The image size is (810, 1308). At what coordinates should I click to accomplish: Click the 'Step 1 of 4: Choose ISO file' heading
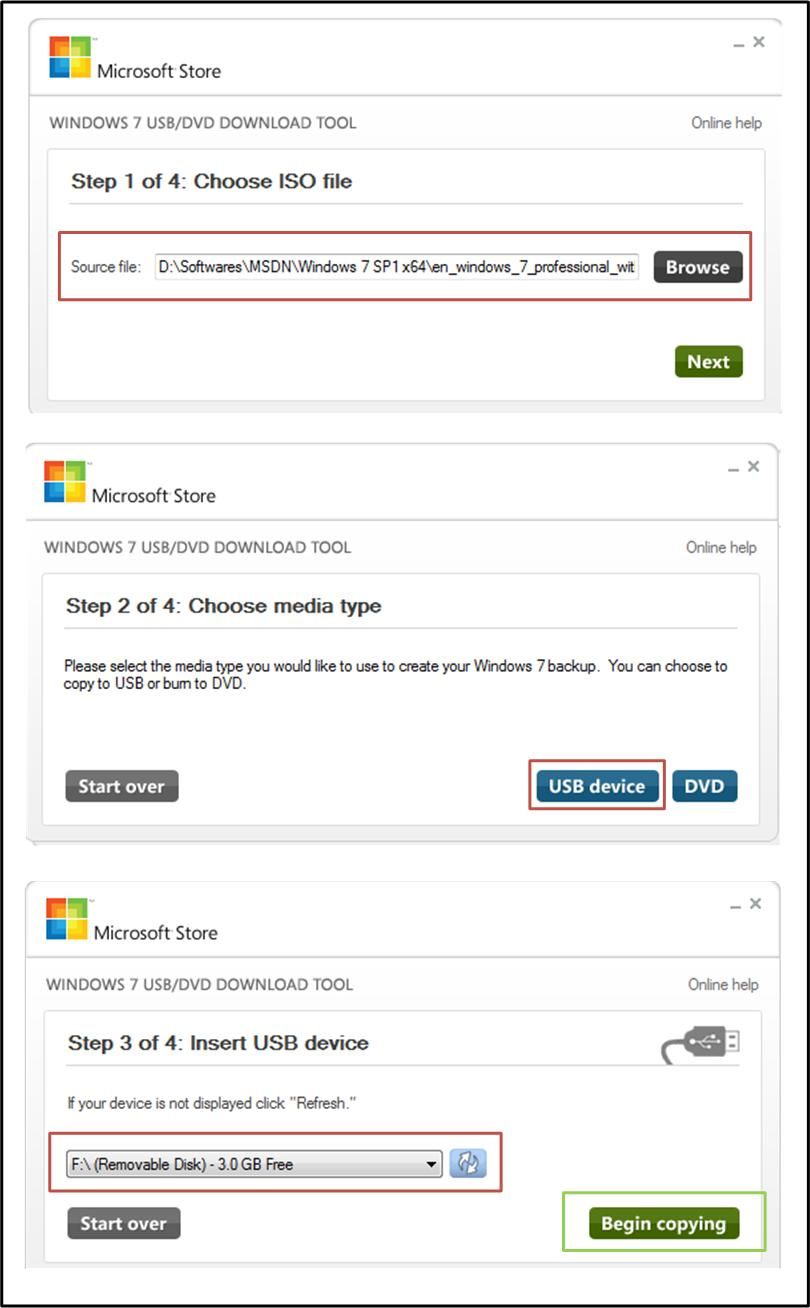211,181
